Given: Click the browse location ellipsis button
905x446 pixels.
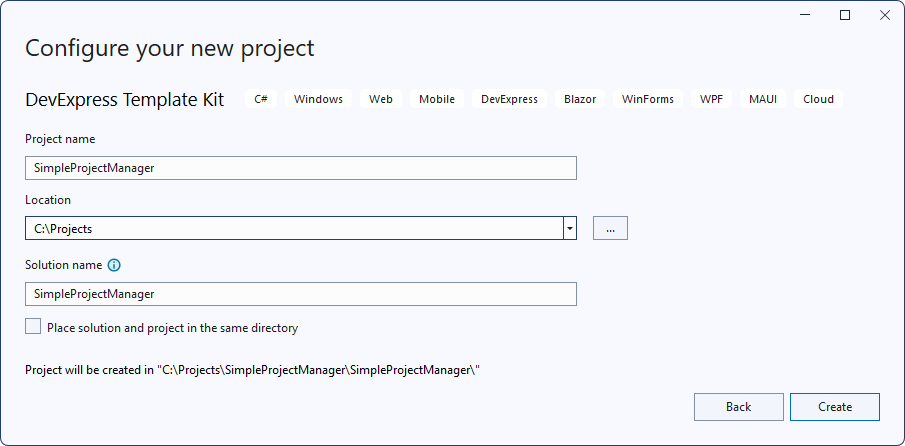Looking at the screenshot, I should [x=610, y=228].
